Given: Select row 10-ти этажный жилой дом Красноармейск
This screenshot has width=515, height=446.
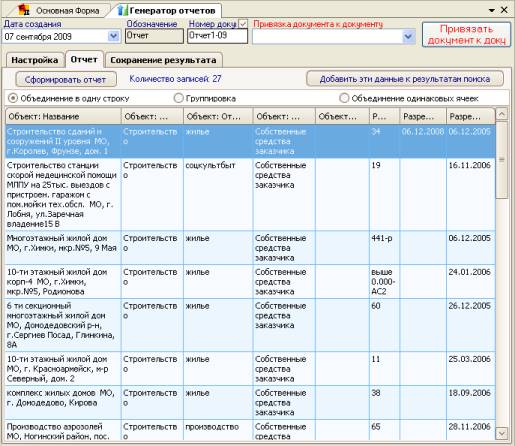Looking at the screenshot, I should pos(250,369).
